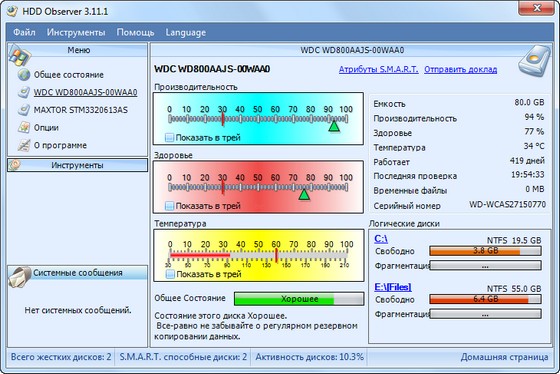Screen dimensions: 560x374
Task: Open Опции via its icon
Action: pos(24,127)
